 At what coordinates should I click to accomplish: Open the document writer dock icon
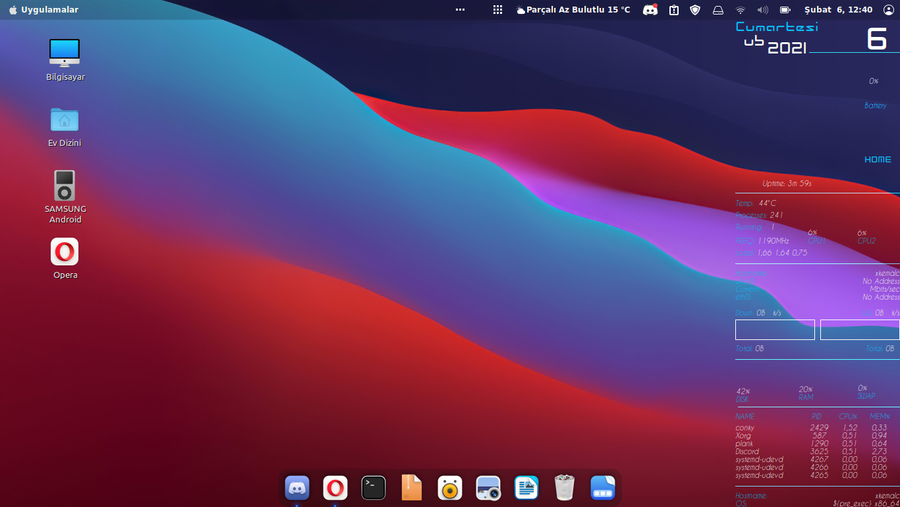[526, 487]
